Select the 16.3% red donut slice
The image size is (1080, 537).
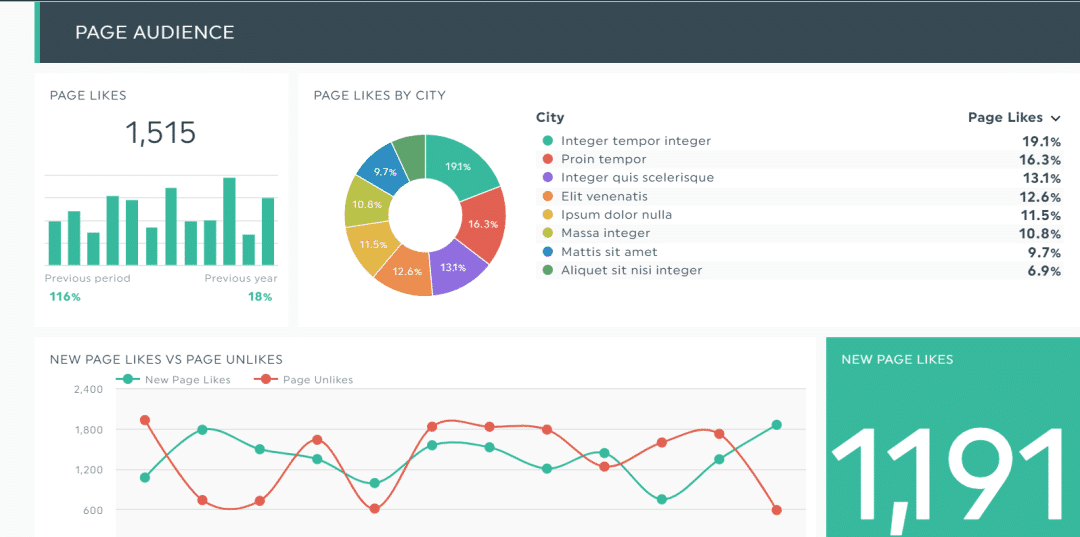tap(481, 226)
